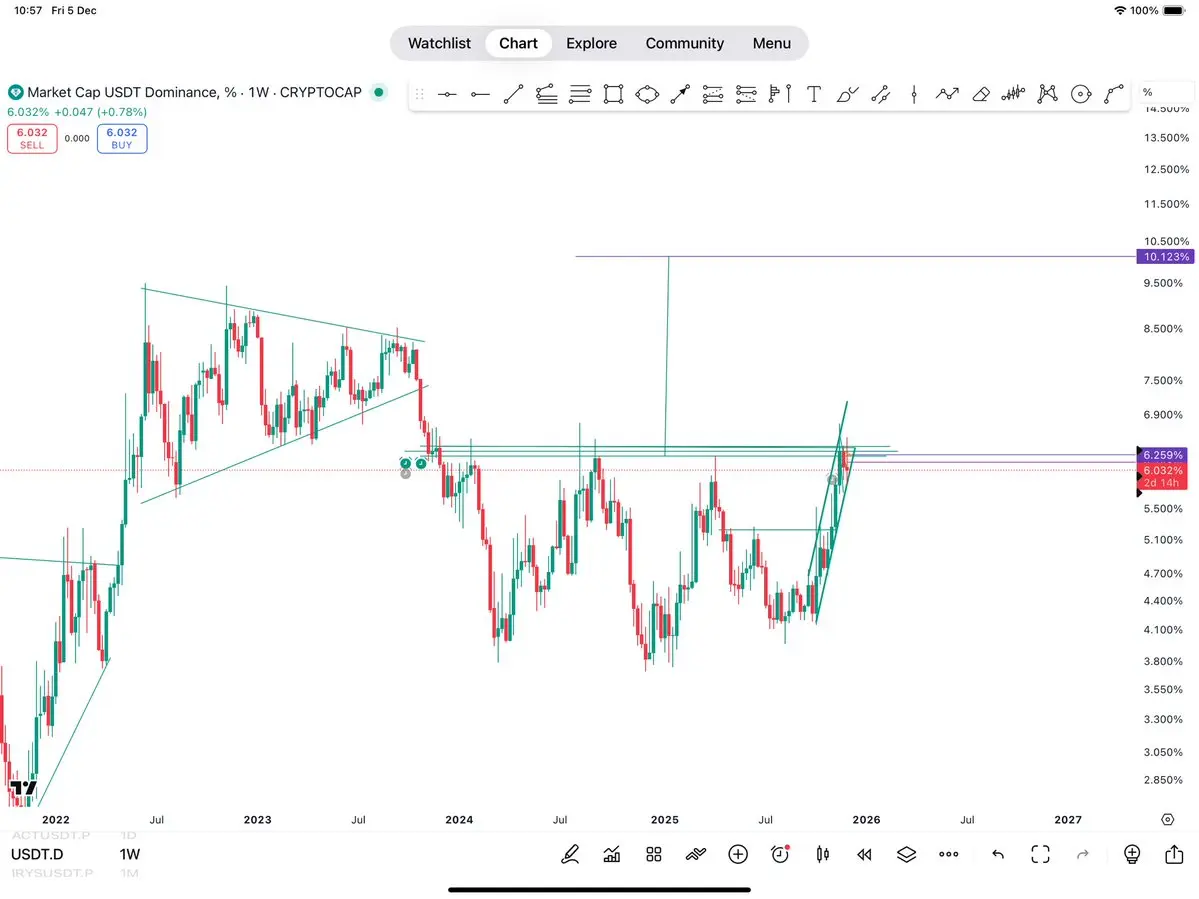1199x899 pixels.
Task: Select the horizontal line drawing tool
Action: [447, 94]
